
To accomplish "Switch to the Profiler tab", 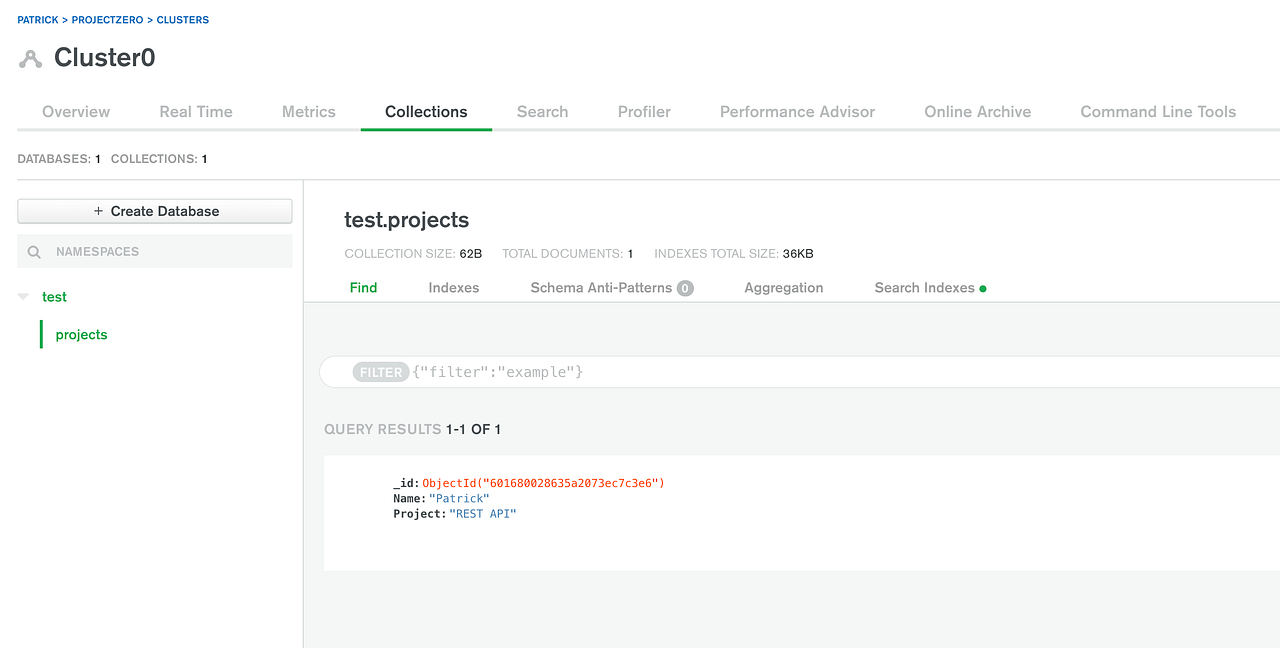I will point(643,111).
